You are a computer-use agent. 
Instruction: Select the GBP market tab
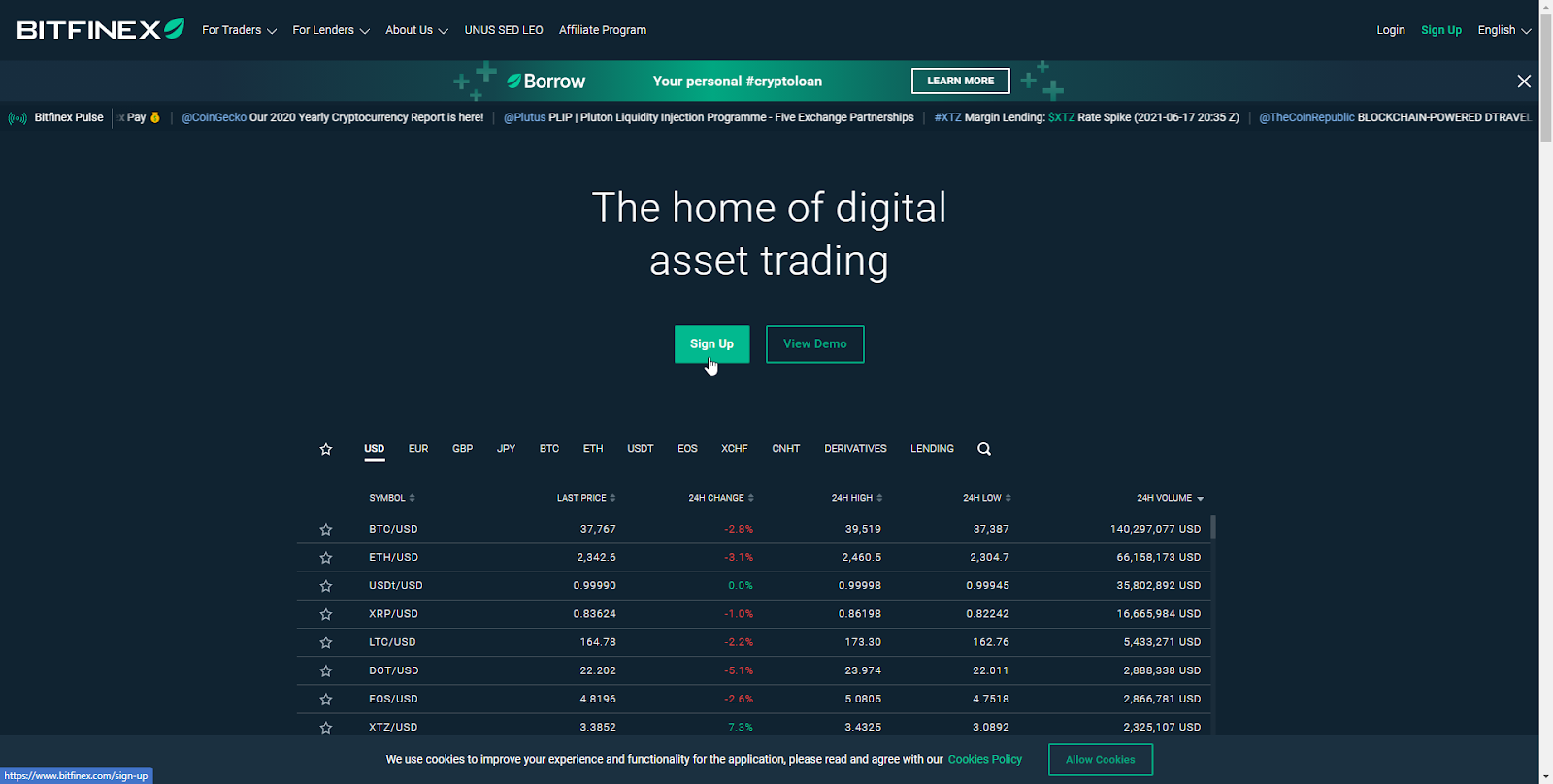(x=462, y=449)
